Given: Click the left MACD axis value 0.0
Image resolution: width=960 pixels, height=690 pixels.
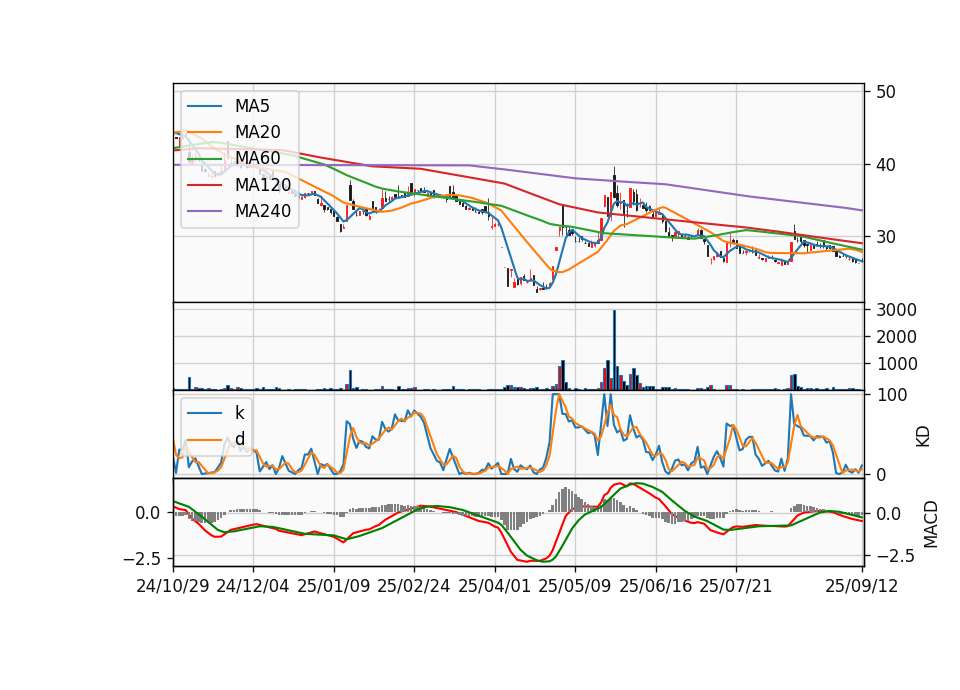Looking at the screenshot, I should tap(148, 513).
